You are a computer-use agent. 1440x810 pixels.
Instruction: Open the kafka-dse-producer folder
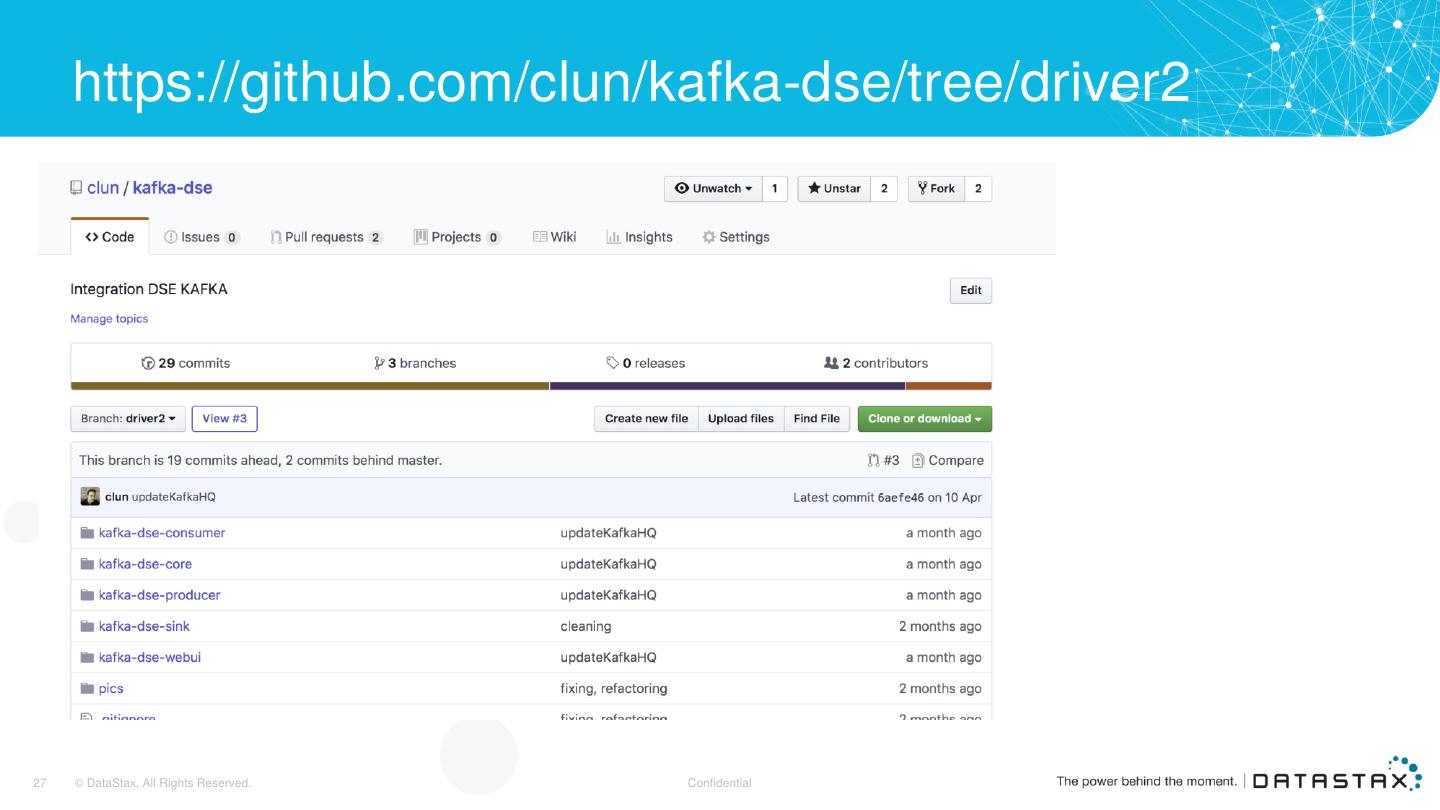tap(160, 595)
